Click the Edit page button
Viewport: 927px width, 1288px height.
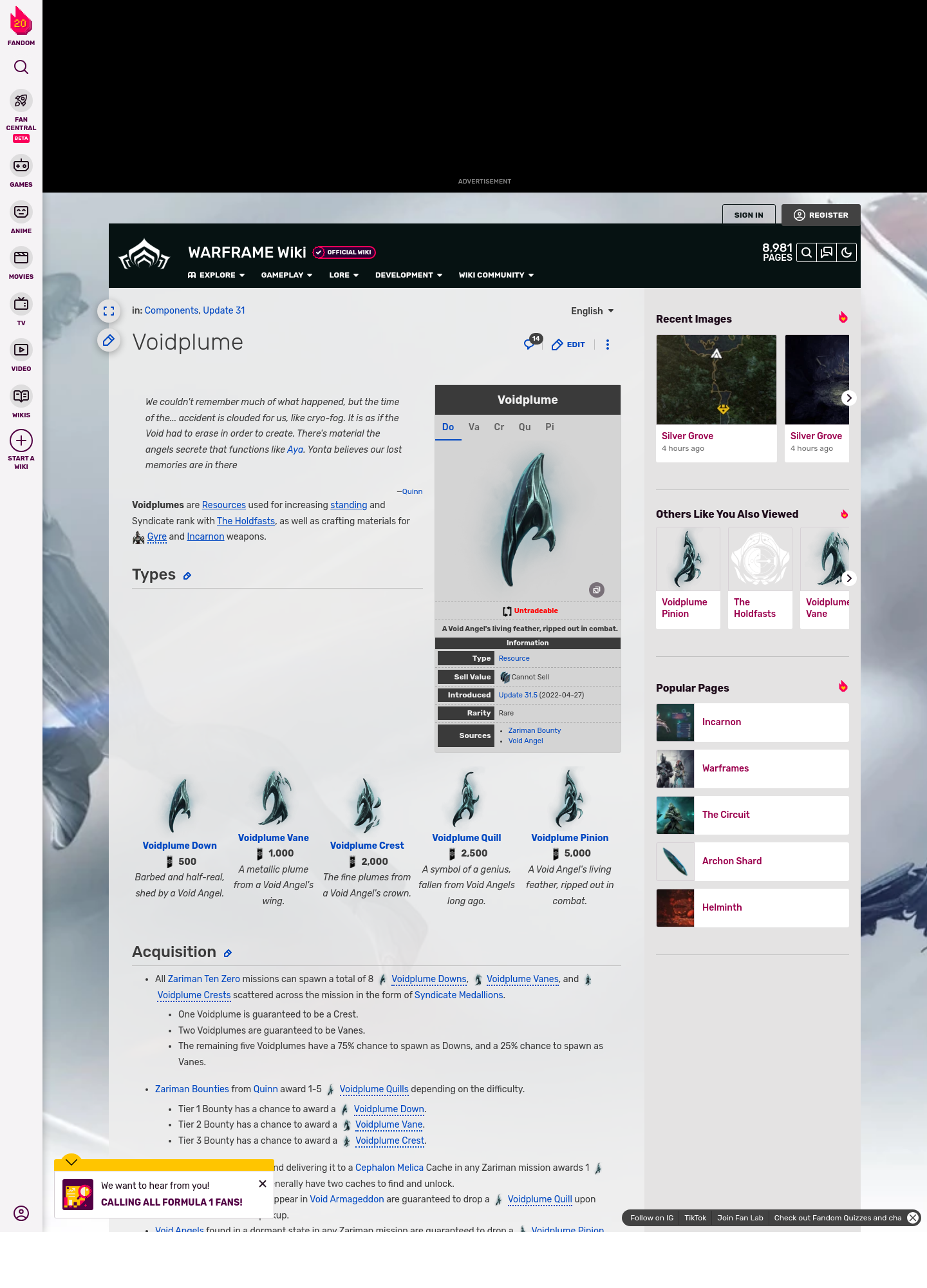point(568,345)
